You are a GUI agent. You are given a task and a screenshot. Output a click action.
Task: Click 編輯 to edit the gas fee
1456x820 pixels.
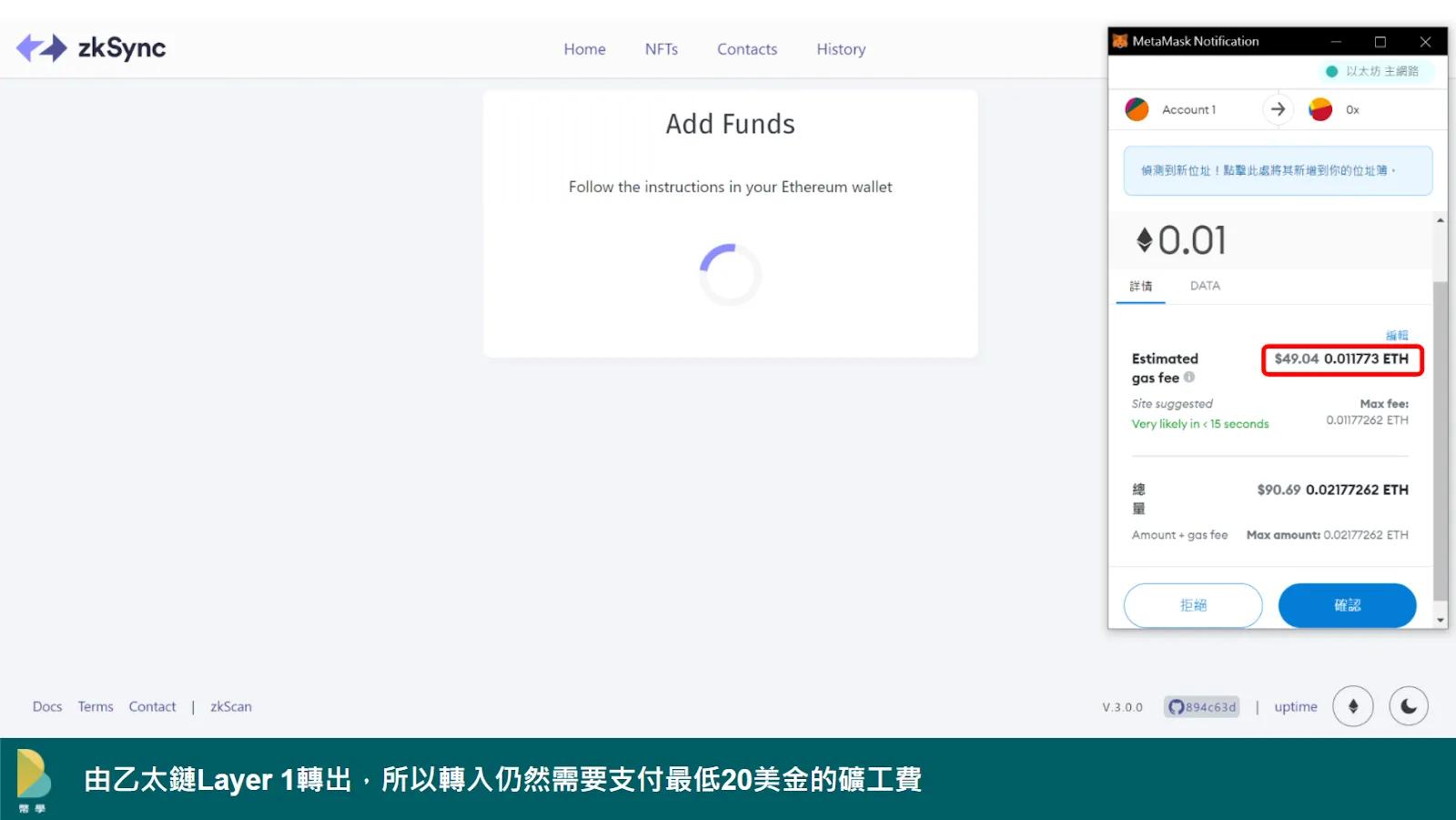coord(1397,334)
